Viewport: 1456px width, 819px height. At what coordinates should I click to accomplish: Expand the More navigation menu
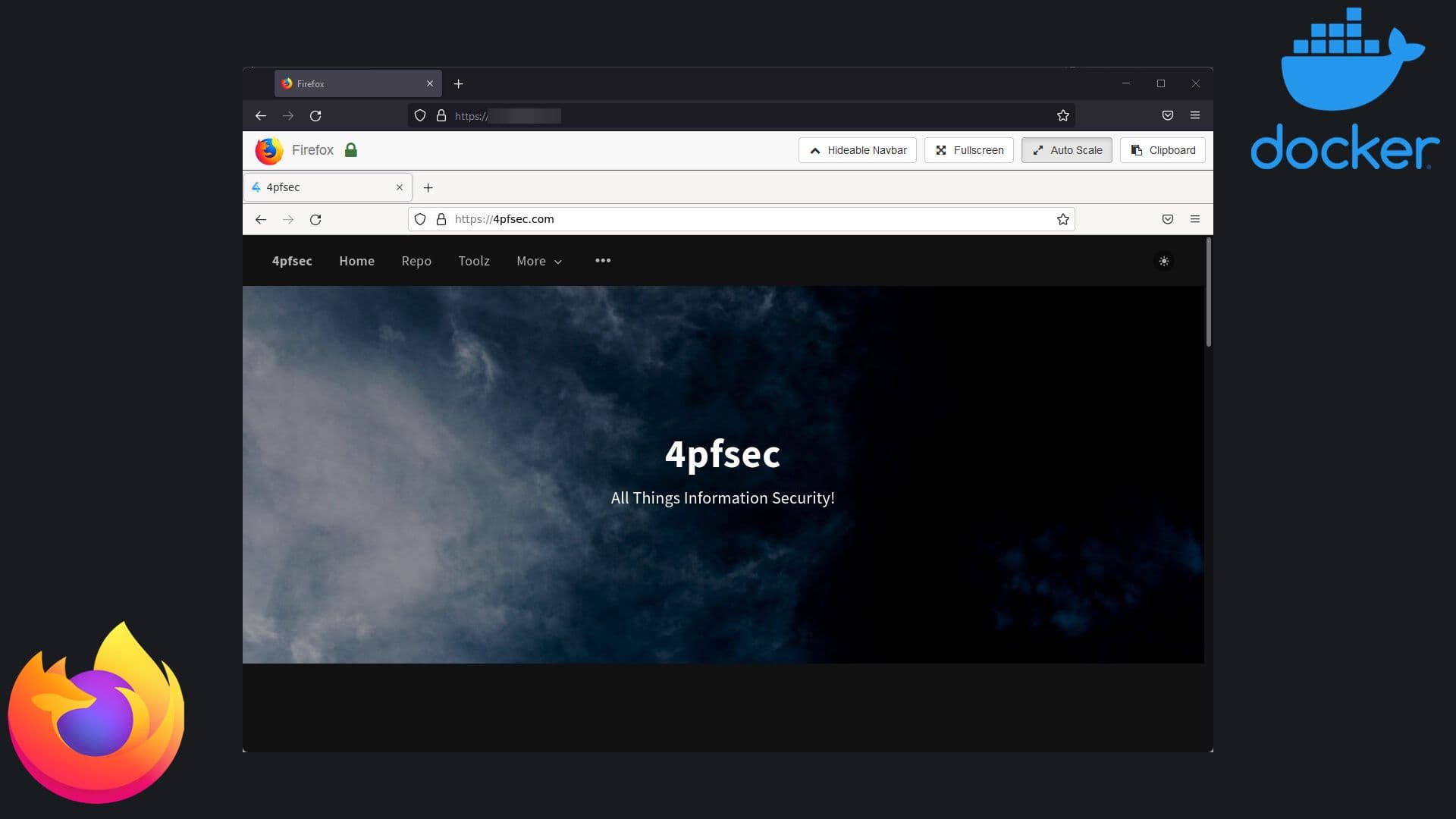pos(538,261)
